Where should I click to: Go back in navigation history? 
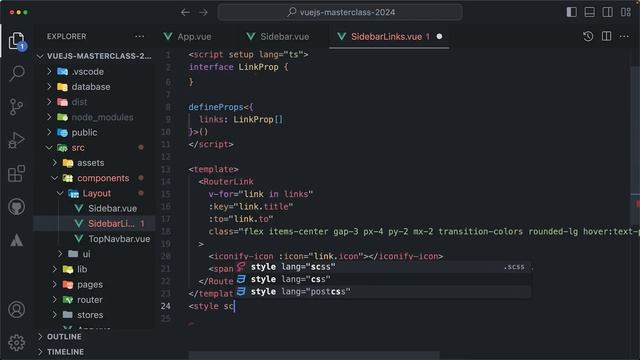185,12
